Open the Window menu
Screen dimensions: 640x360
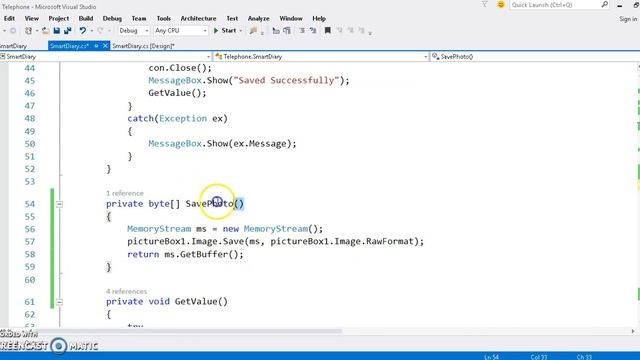(x=291, y=18)
